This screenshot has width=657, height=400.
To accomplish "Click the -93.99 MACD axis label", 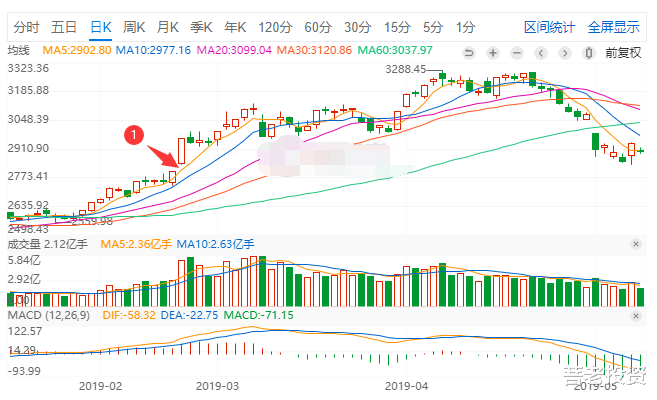I will (24, 371).
